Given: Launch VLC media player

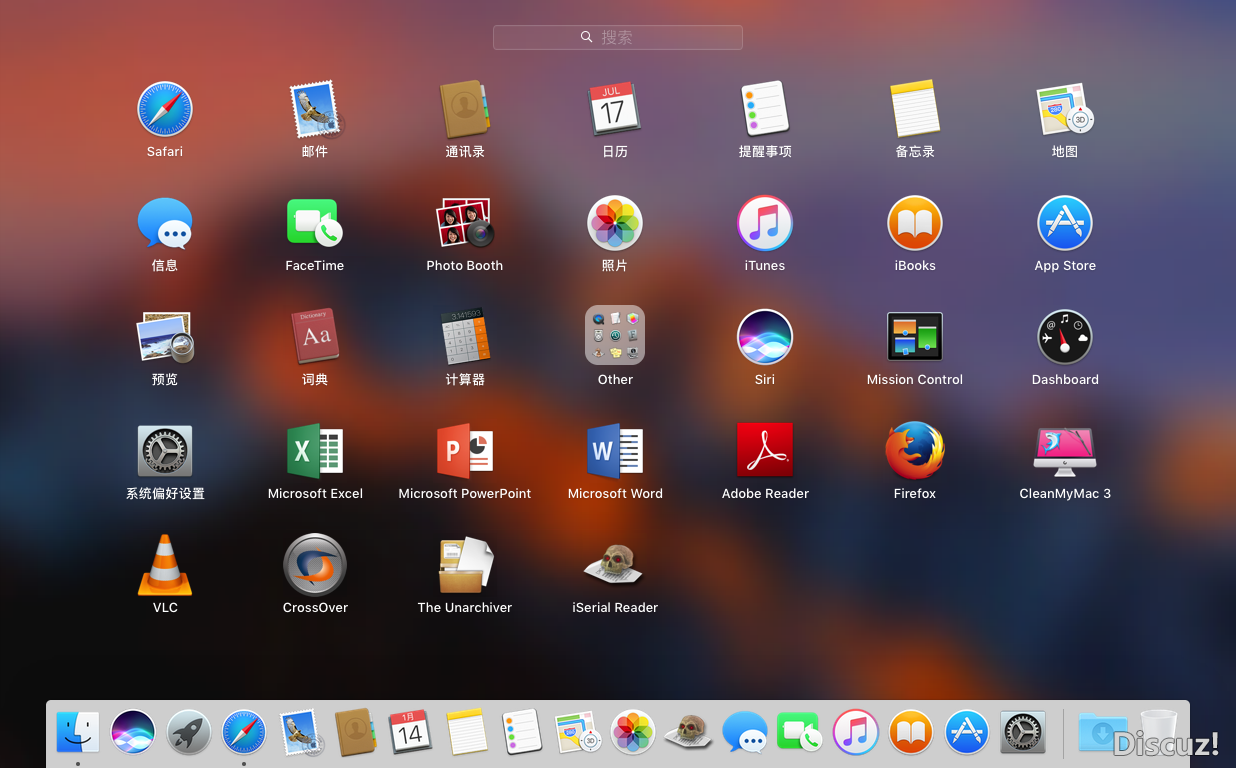Looking at the screenshot, I should (x=165, y=565).
